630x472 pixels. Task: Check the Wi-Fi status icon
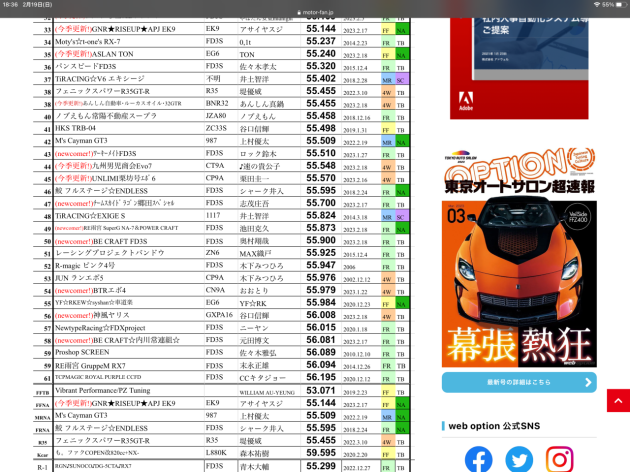pyautogui.click(x=597, y=5)
